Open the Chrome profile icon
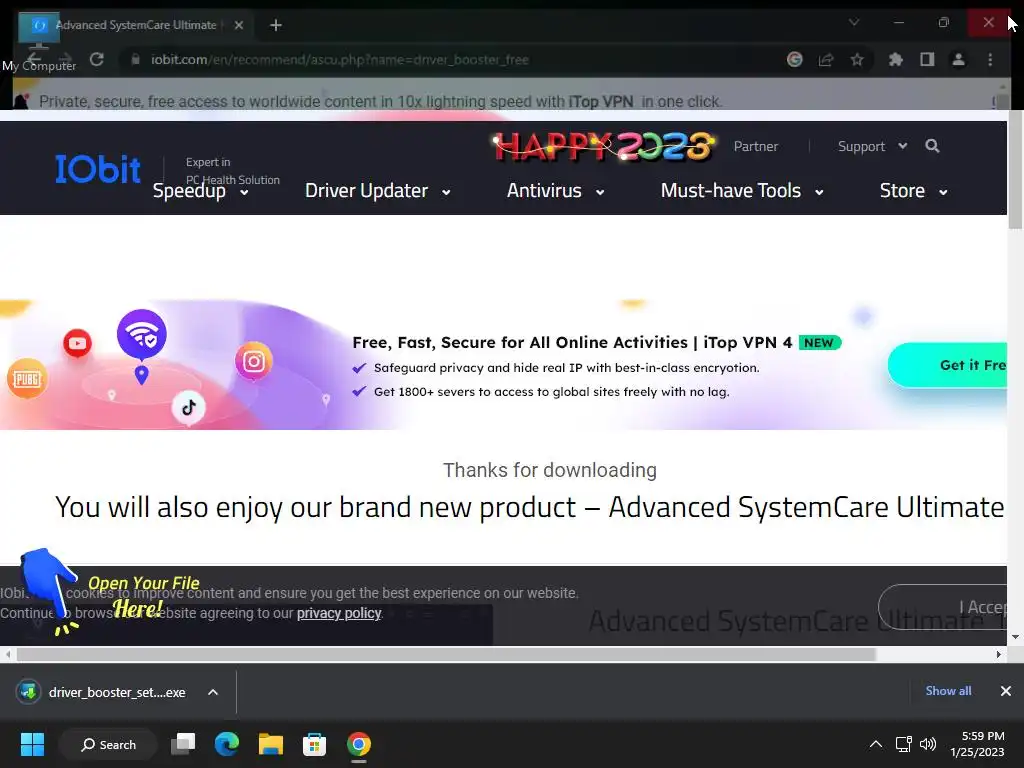 [x=958, y=59]
